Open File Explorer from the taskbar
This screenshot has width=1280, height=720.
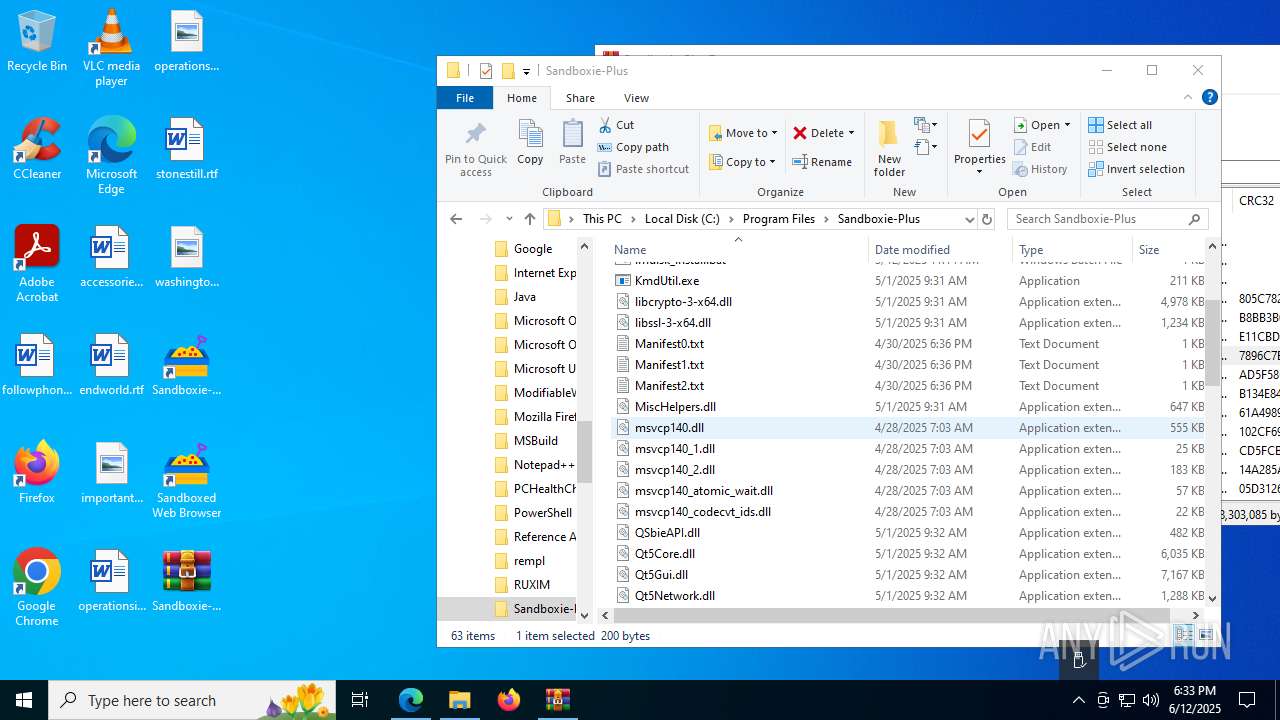[x=459, y=700]
